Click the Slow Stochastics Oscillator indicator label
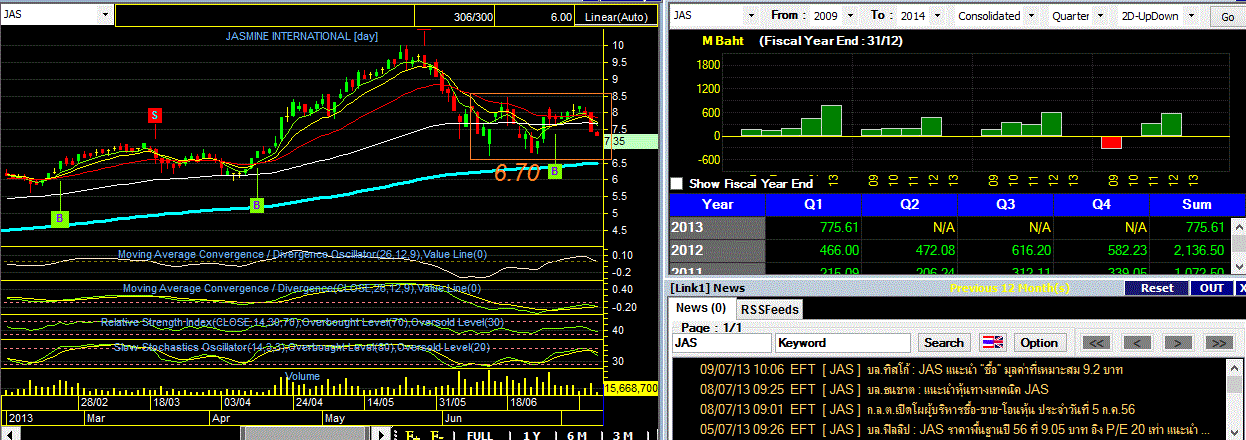Viewport: 1246px width, 440px height. (x=302, y=348)
